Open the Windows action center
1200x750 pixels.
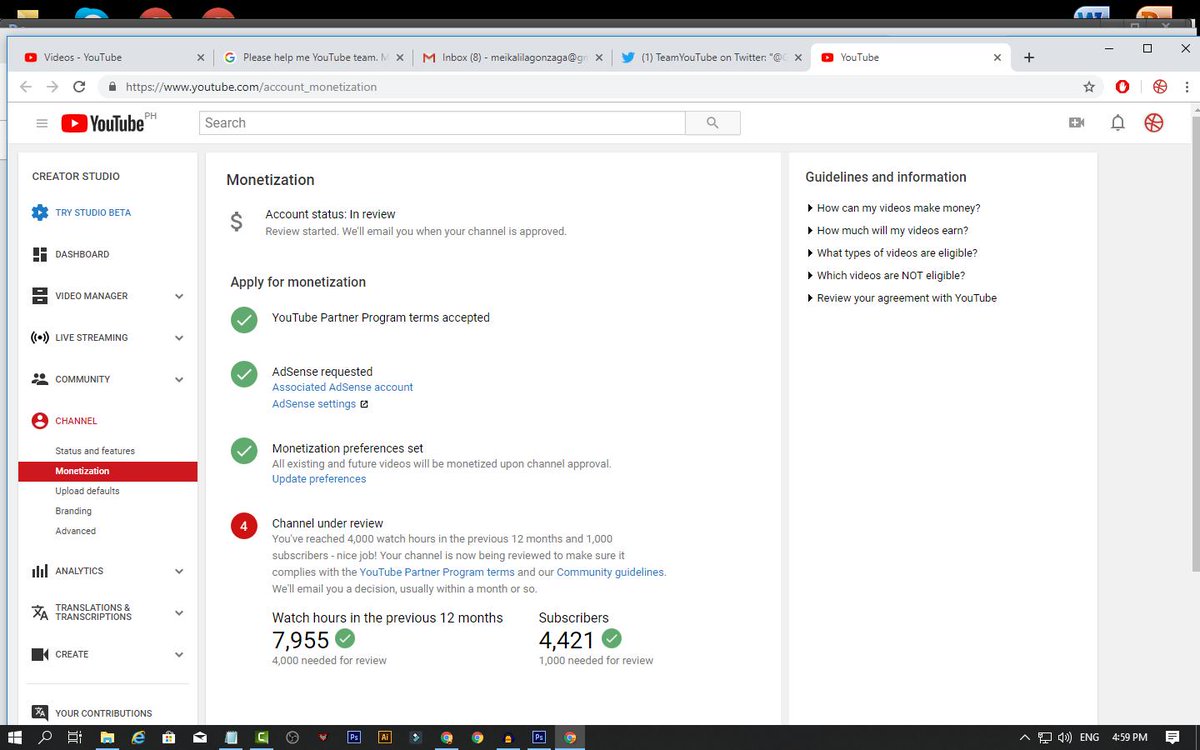1173,737
